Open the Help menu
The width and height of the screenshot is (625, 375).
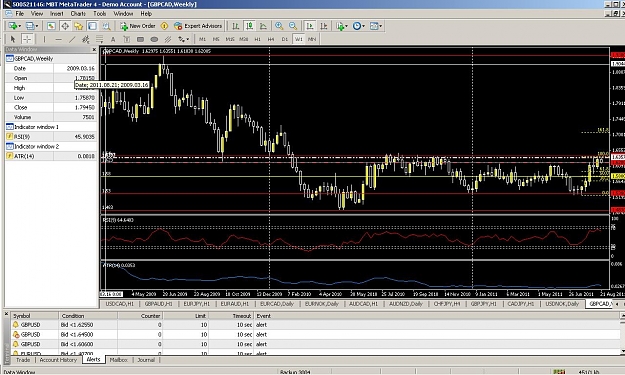[146, 14]
